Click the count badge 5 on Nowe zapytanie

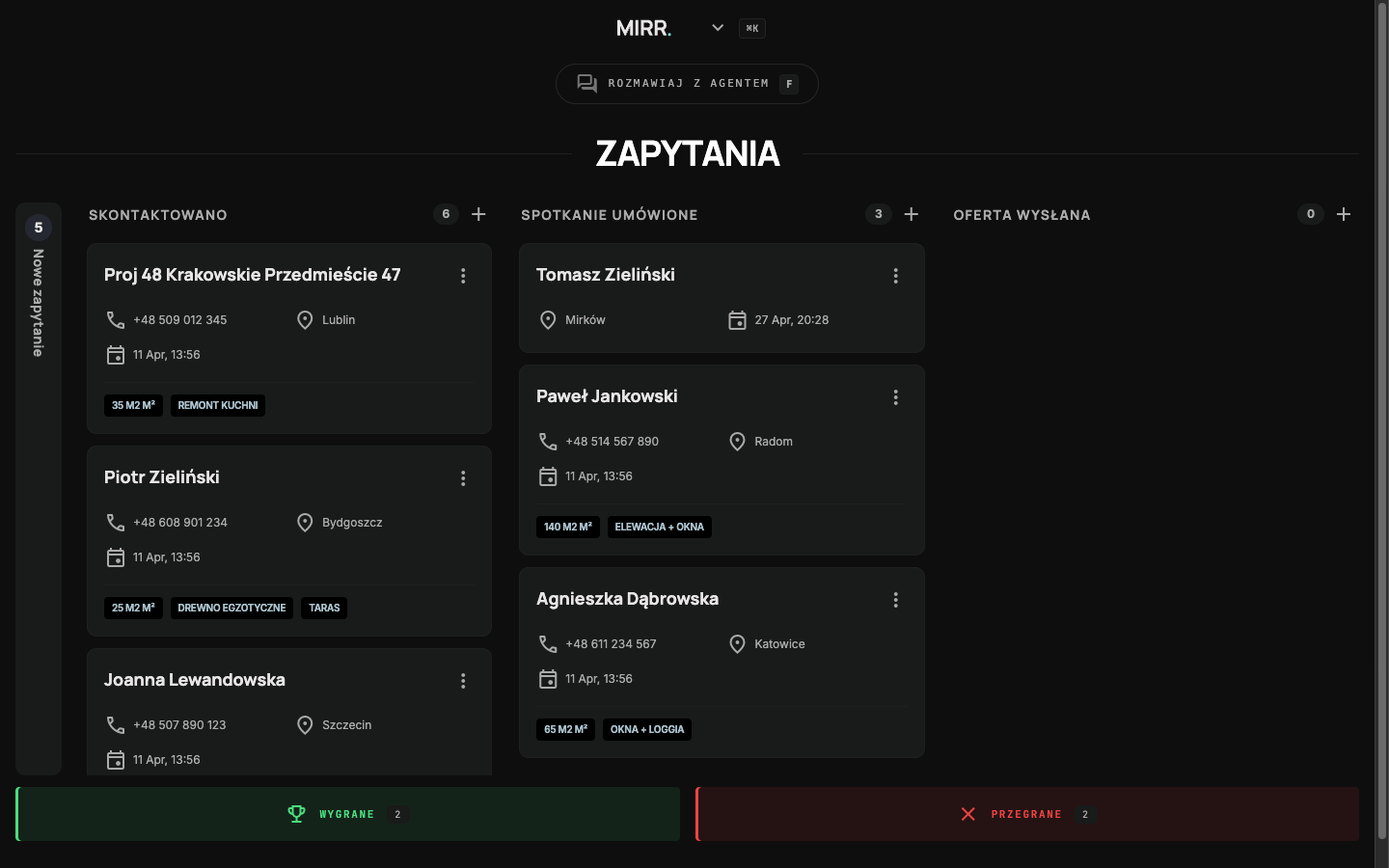click(x=39, y=228)
